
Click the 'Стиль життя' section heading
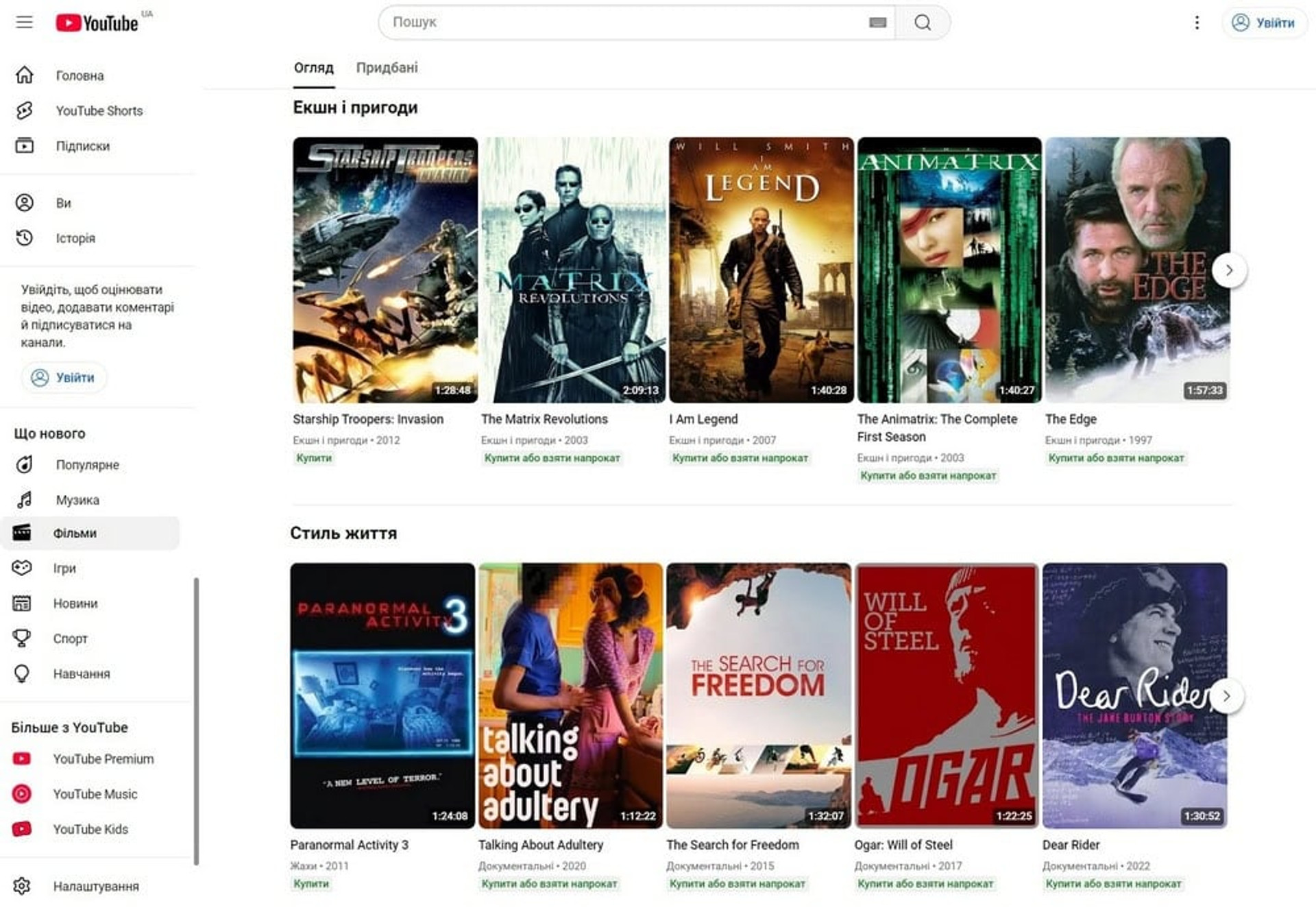coord(343,533)
